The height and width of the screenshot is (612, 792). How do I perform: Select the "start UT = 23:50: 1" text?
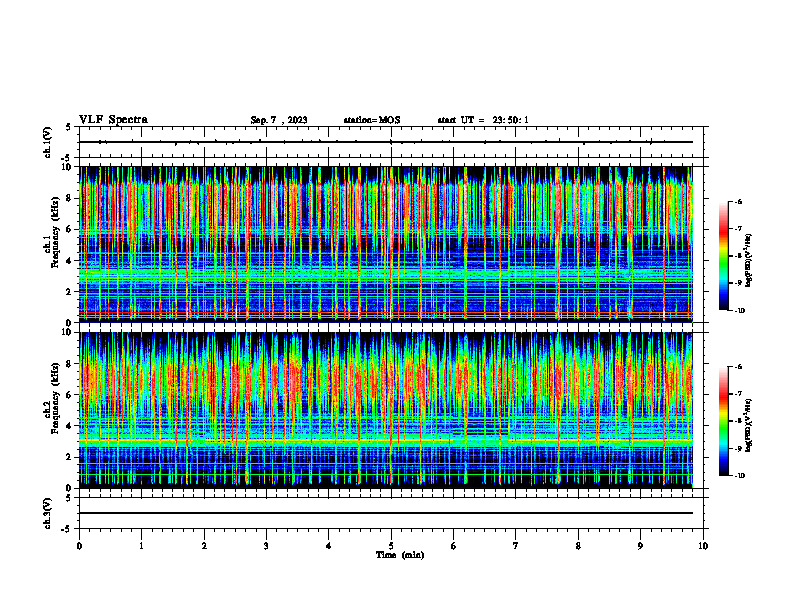483,120
